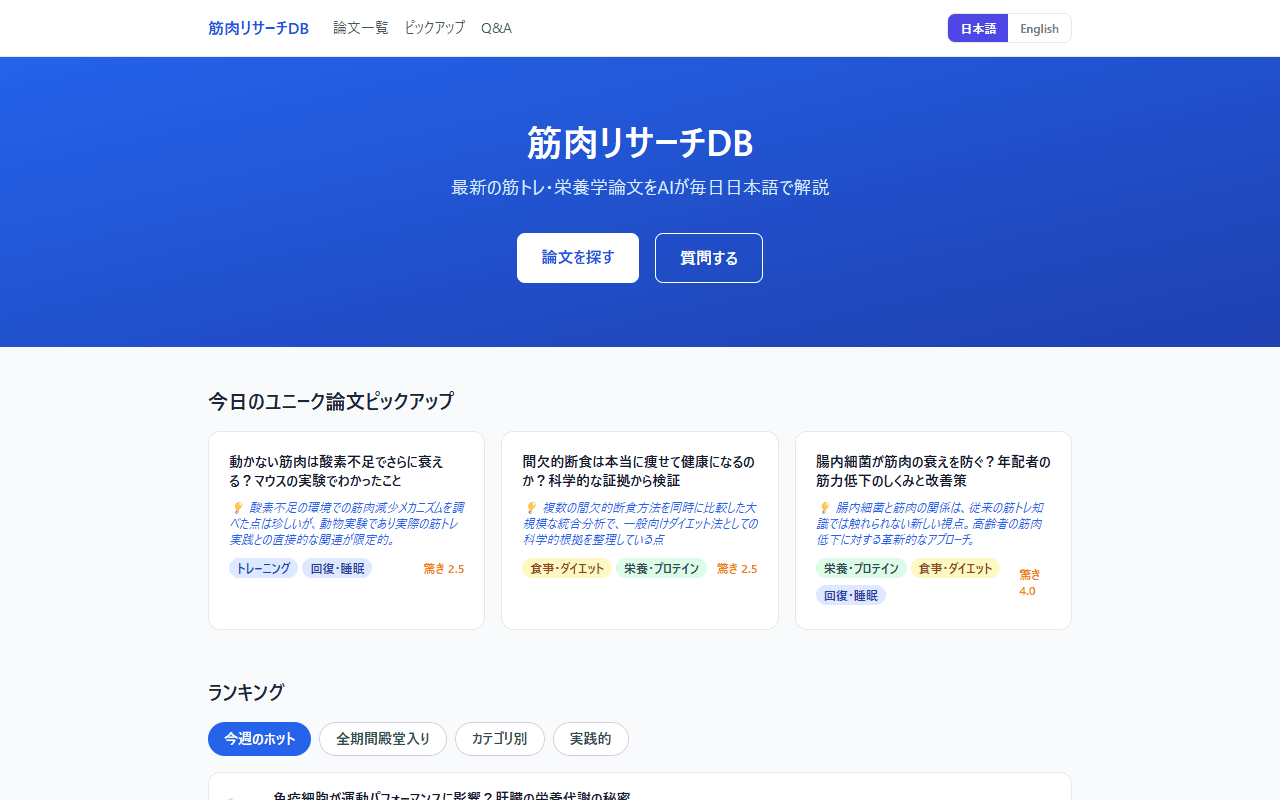Click the summary text of the 酸素不足 card
This screenshot has height=800, width=1280.
point(346,524)
